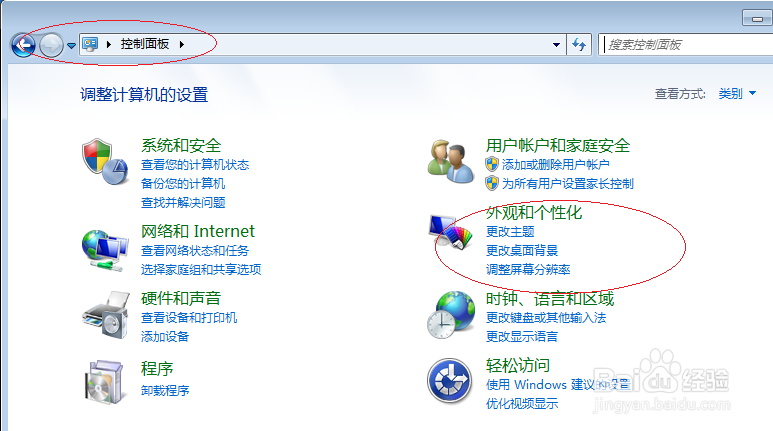Focus the 搜索控制面板 search field

(686, 45)
